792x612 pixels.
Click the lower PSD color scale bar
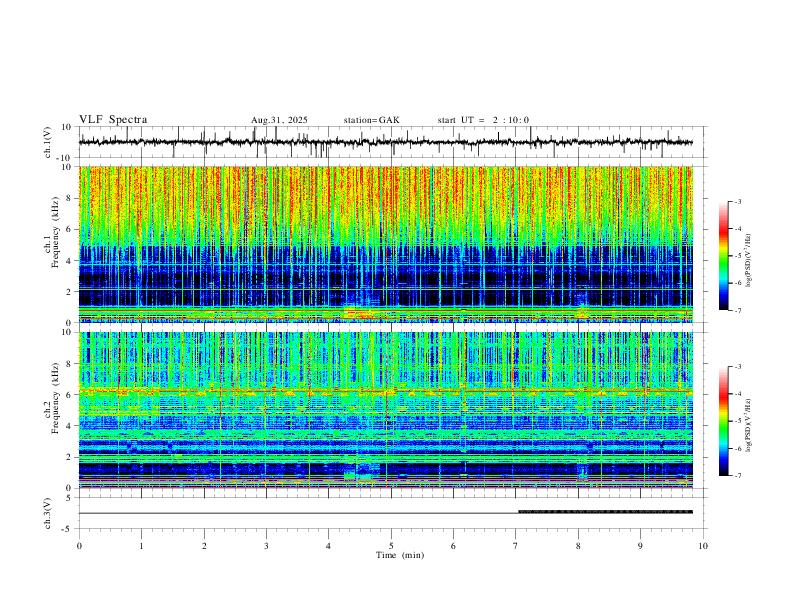click(724, 421)
